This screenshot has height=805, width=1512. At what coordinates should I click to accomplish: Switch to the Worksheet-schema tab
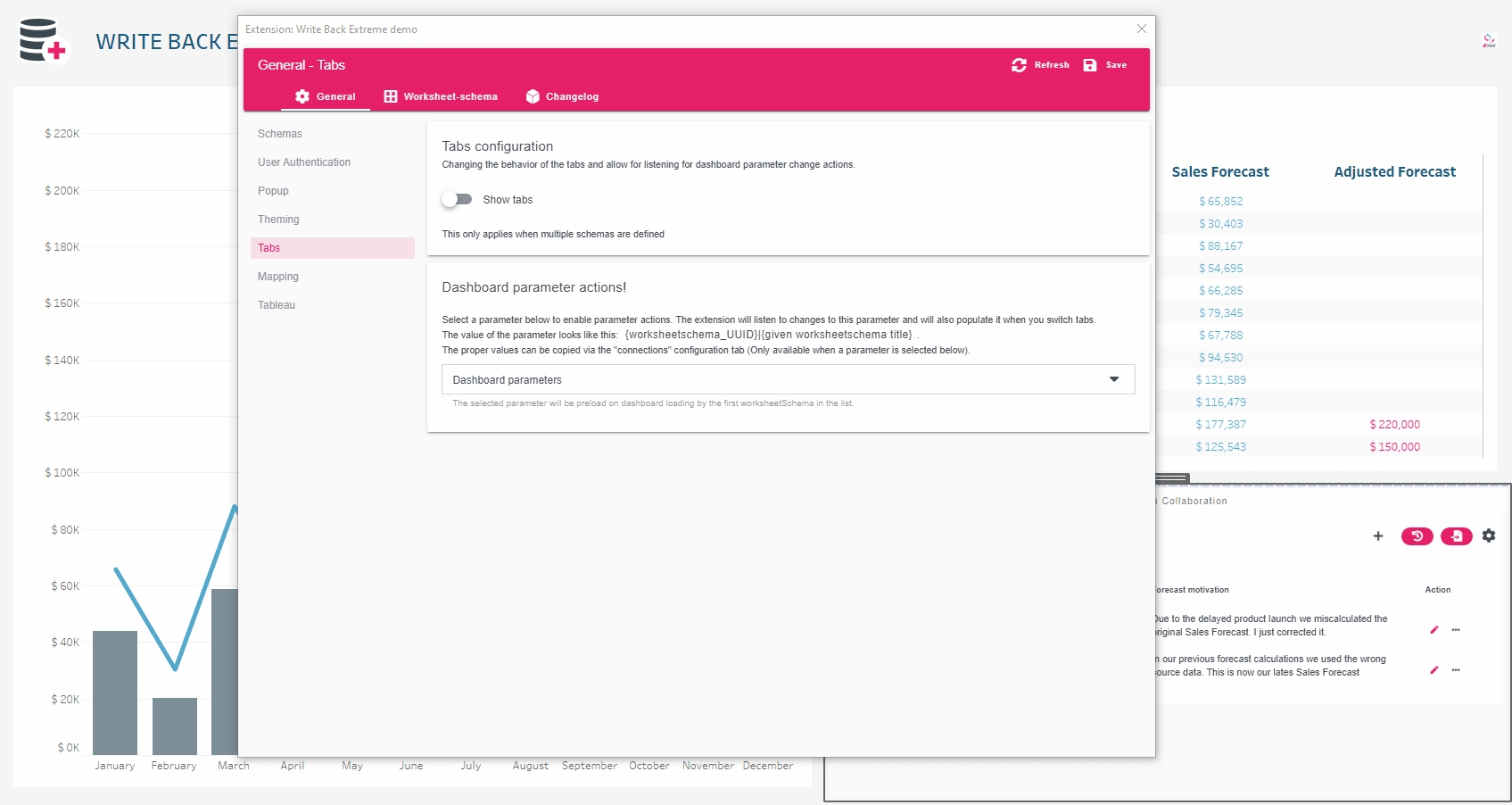(x=441, y=96)
